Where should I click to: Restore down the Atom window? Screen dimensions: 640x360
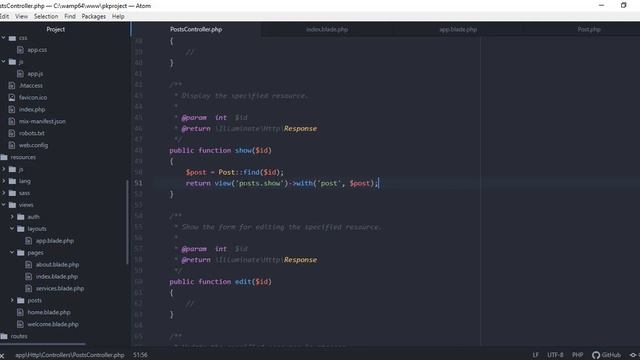tap(623, 5)
